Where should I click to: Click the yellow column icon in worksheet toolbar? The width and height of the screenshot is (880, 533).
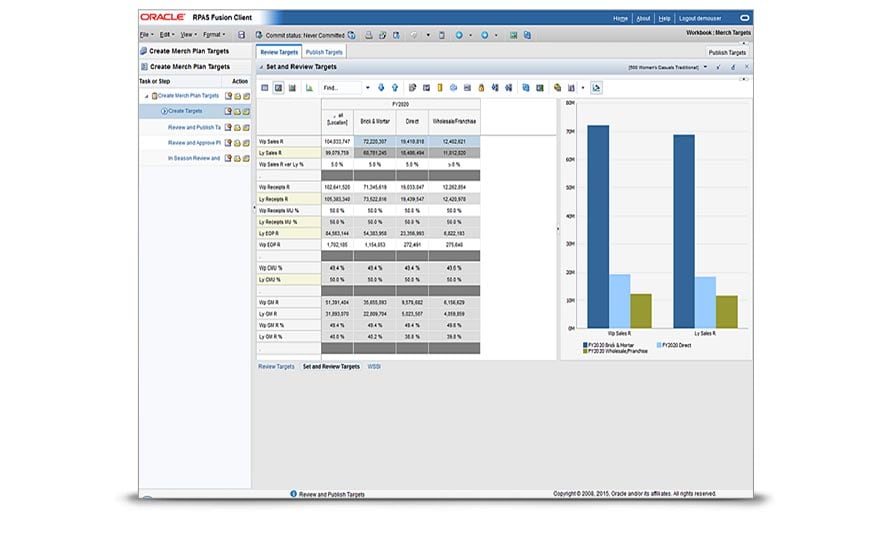coord(439,88)
